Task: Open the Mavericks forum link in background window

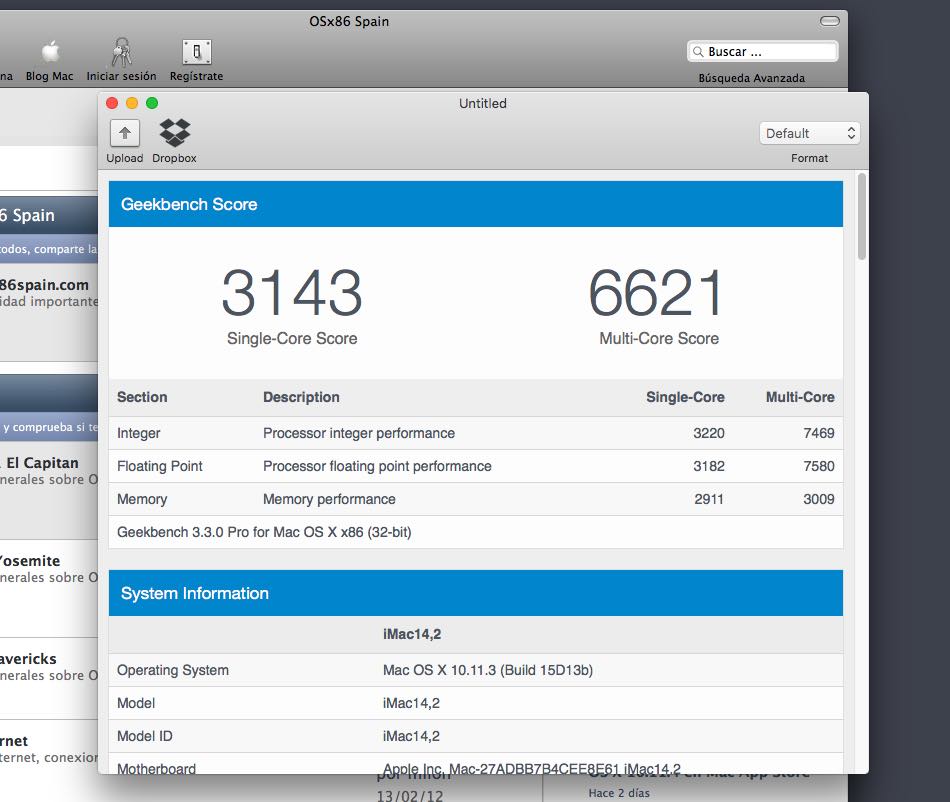Action: (x=28, y=658)
